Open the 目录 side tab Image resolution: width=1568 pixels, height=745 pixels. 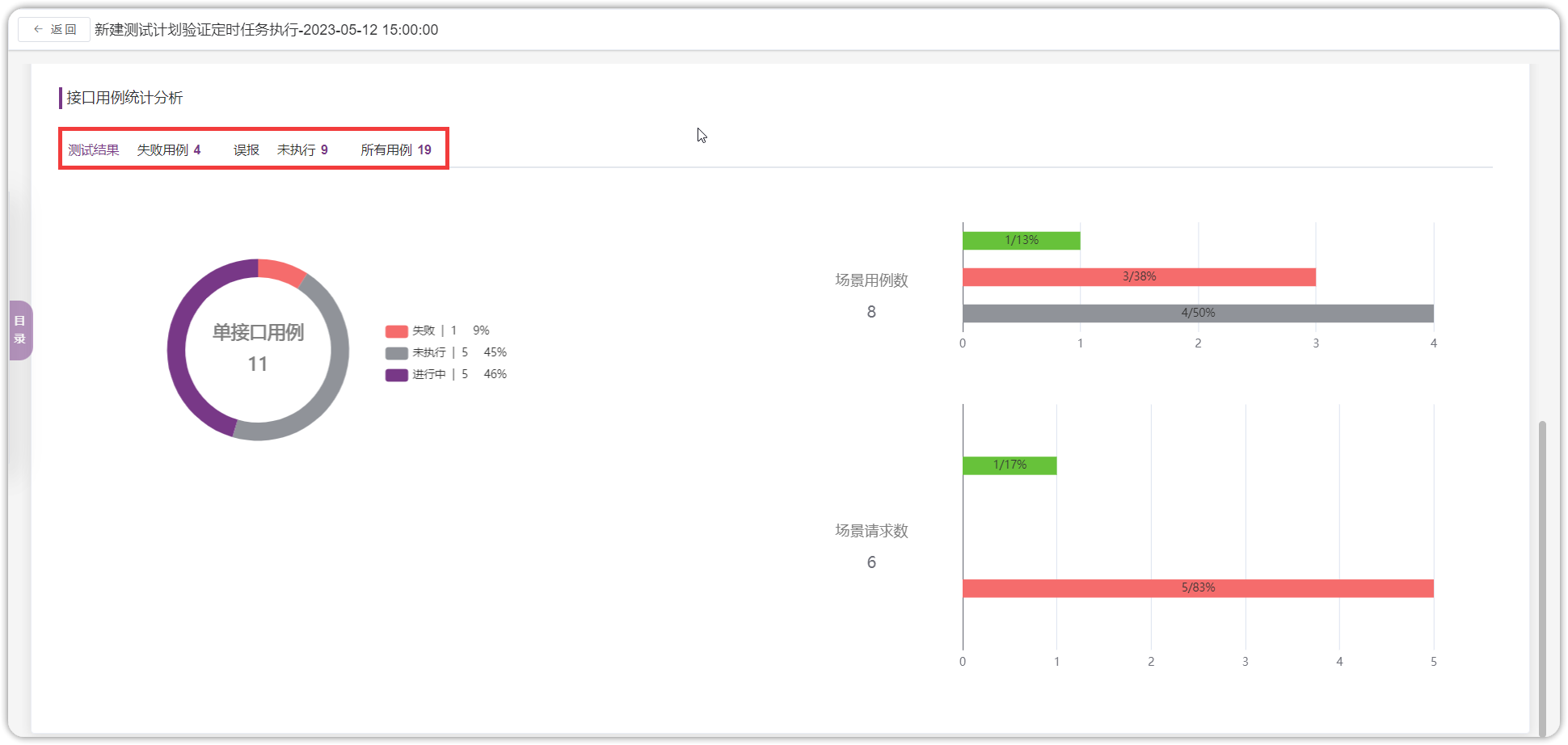20,330
